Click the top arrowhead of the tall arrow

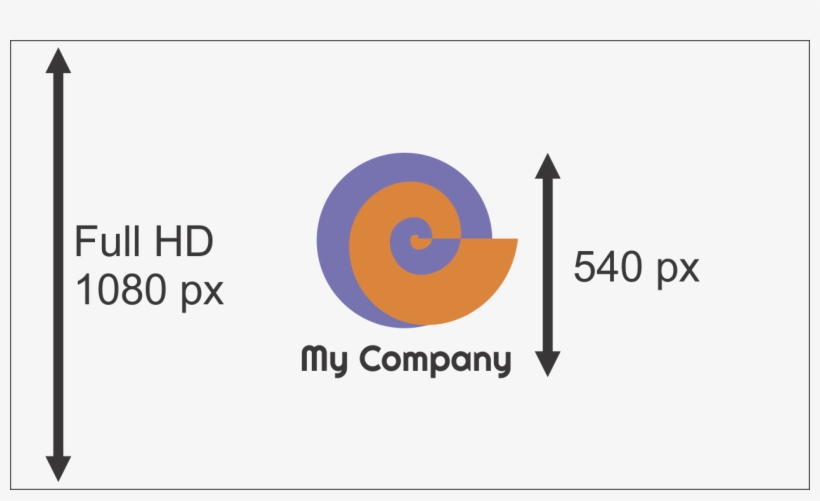click(x=59, y=60)
